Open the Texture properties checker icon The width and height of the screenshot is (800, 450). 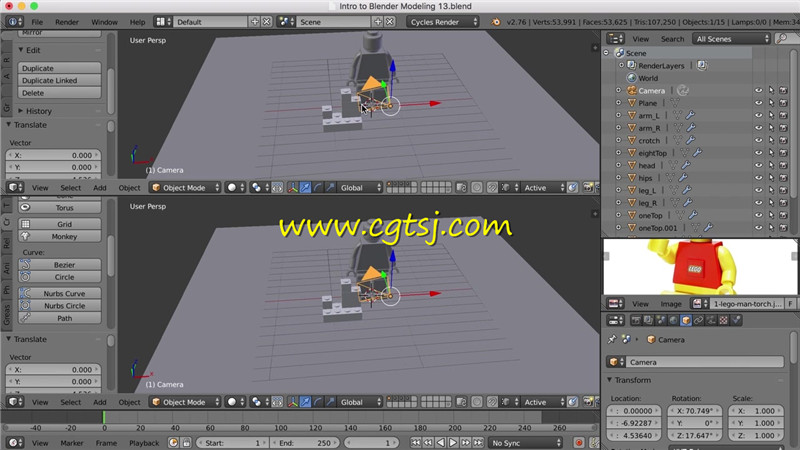(723, 320)
